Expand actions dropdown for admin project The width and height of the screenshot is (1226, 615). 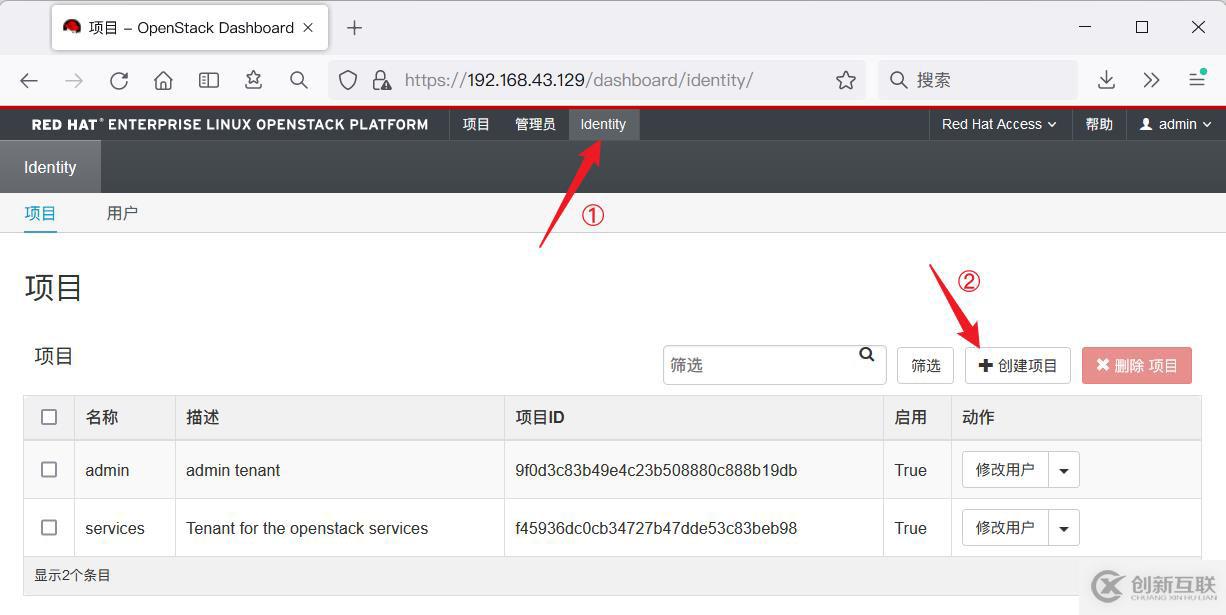(1064, 470)
